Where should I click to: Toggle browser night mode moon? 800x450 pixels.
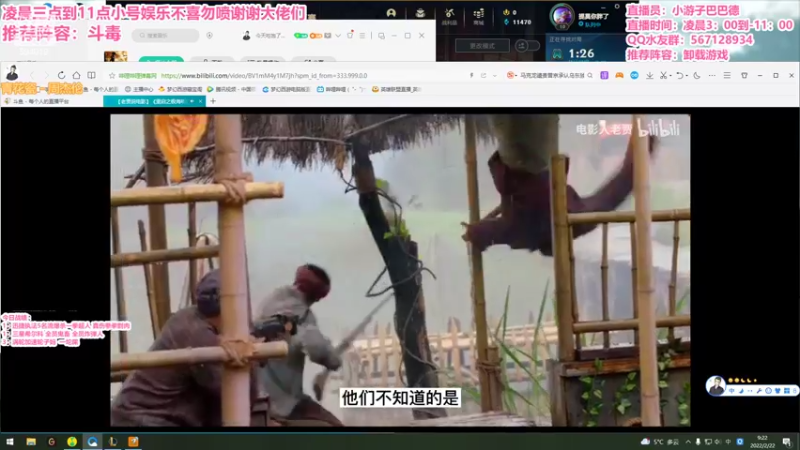click(x=697, y=76)
